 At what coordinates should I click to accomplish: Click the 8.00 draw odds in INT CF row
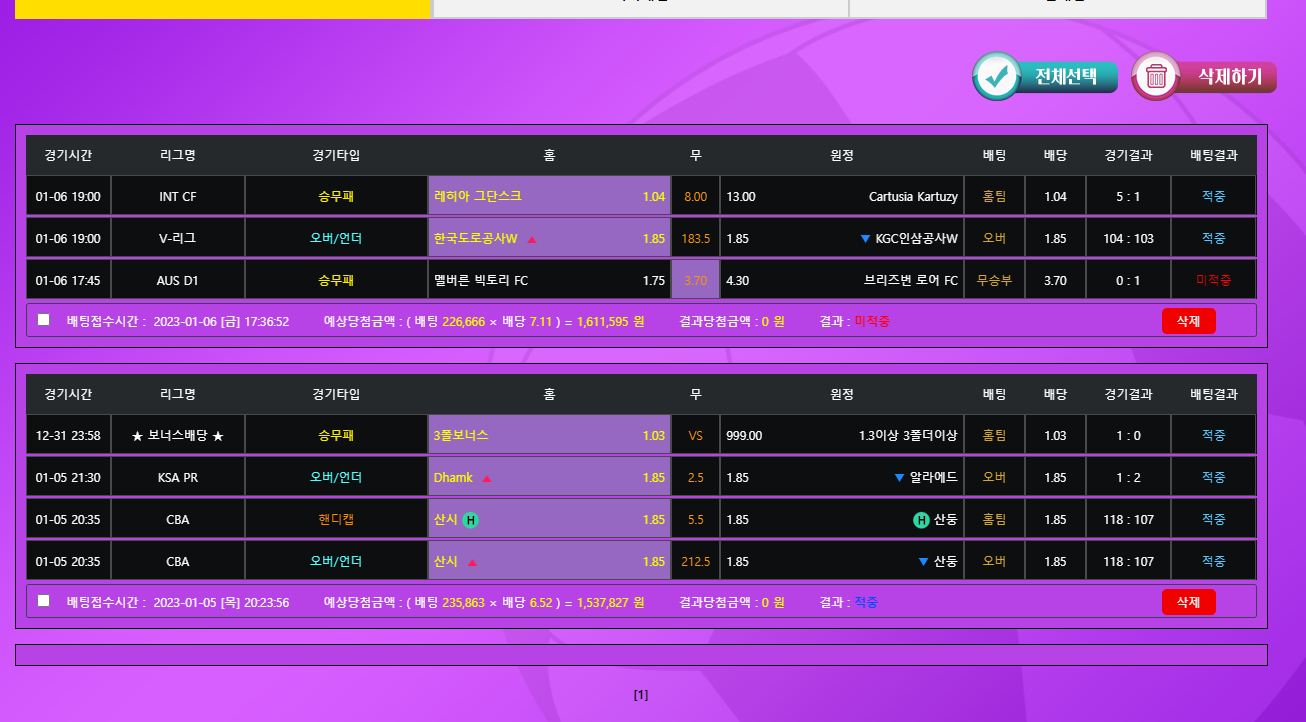tap(695, 197)
